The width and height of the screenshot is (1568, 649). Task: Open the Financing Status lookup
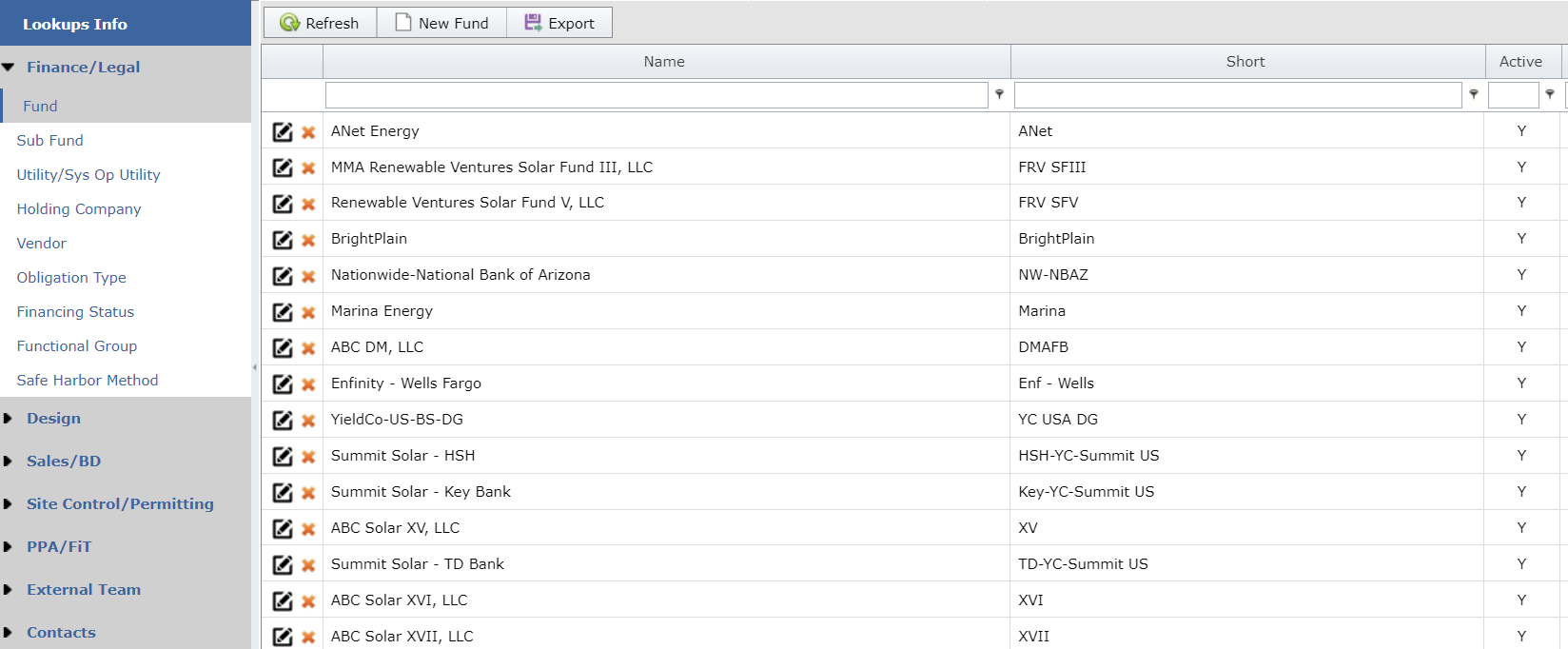[75, 312]
